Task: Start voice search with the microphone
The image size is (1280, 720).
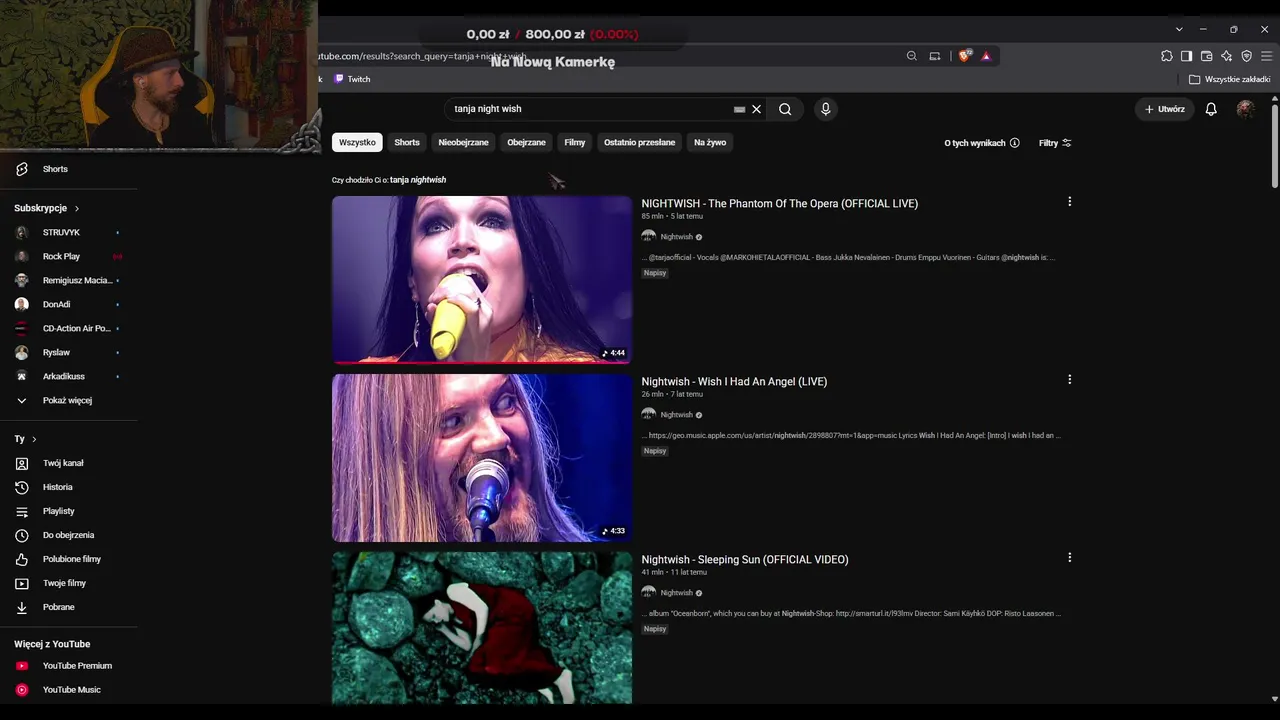Action: click(x=825, y=109)
